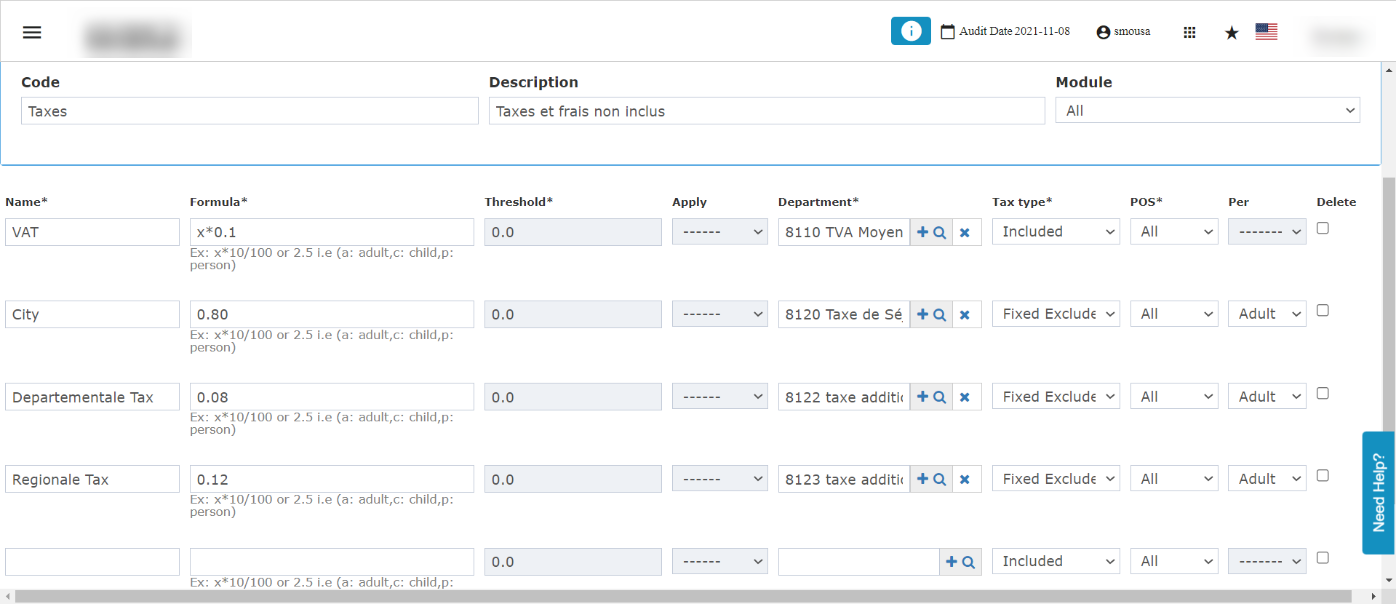This screenshot has width=1396, height=604.
Task: Tick Delete checkbox for VAT row
Action: (1323, 228)
